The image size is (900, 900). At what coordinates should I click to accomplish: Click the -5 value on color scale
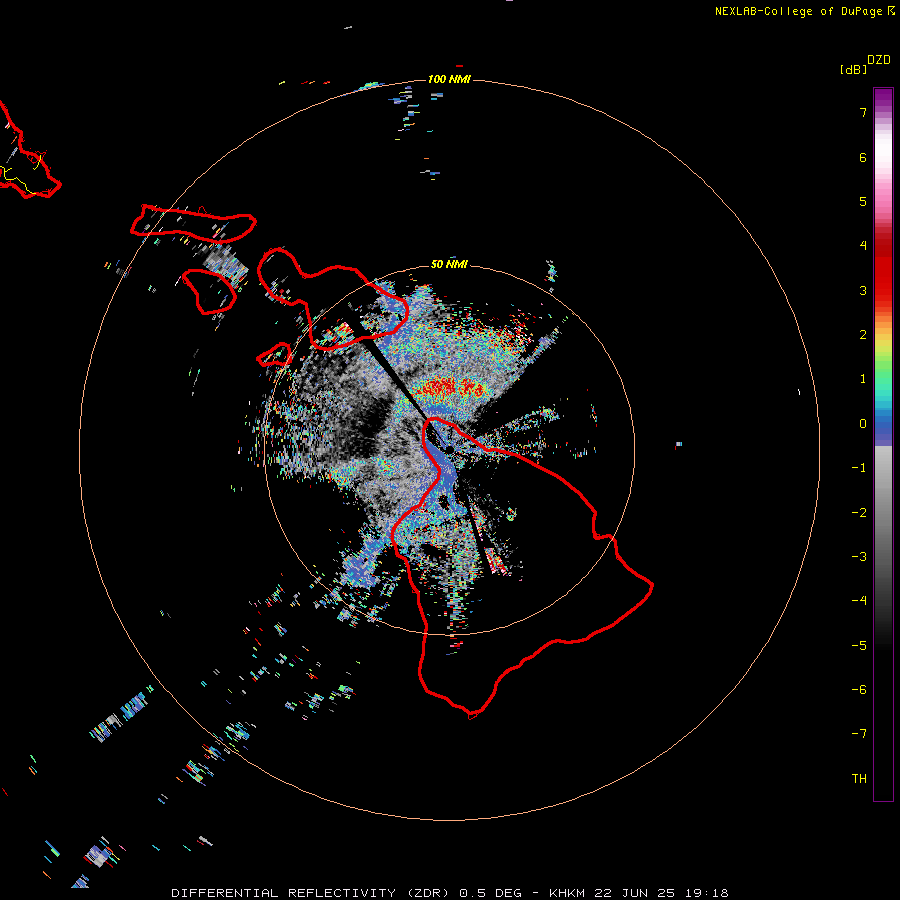(x=859, y=646)
